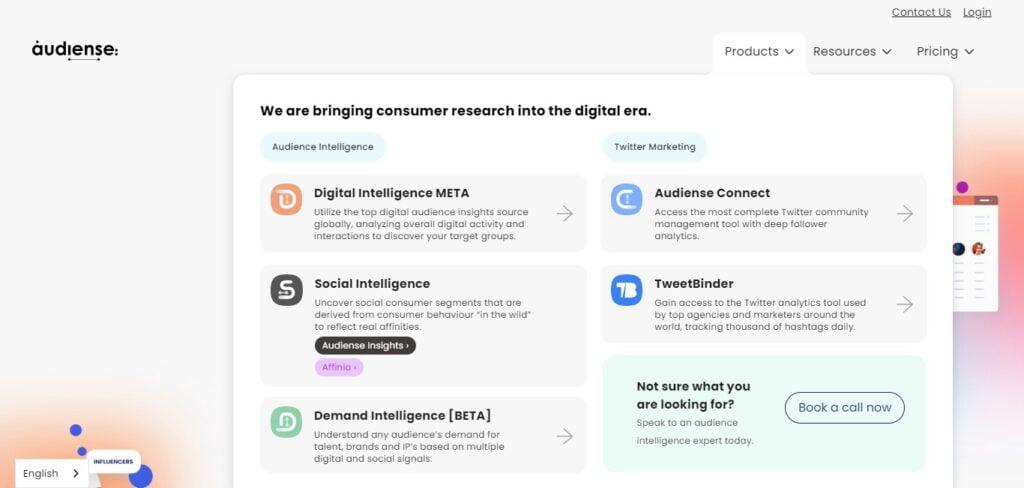Select the Twitter Marketing category pill
This screenshot has height=488, width=1024.
coord(654,147)
